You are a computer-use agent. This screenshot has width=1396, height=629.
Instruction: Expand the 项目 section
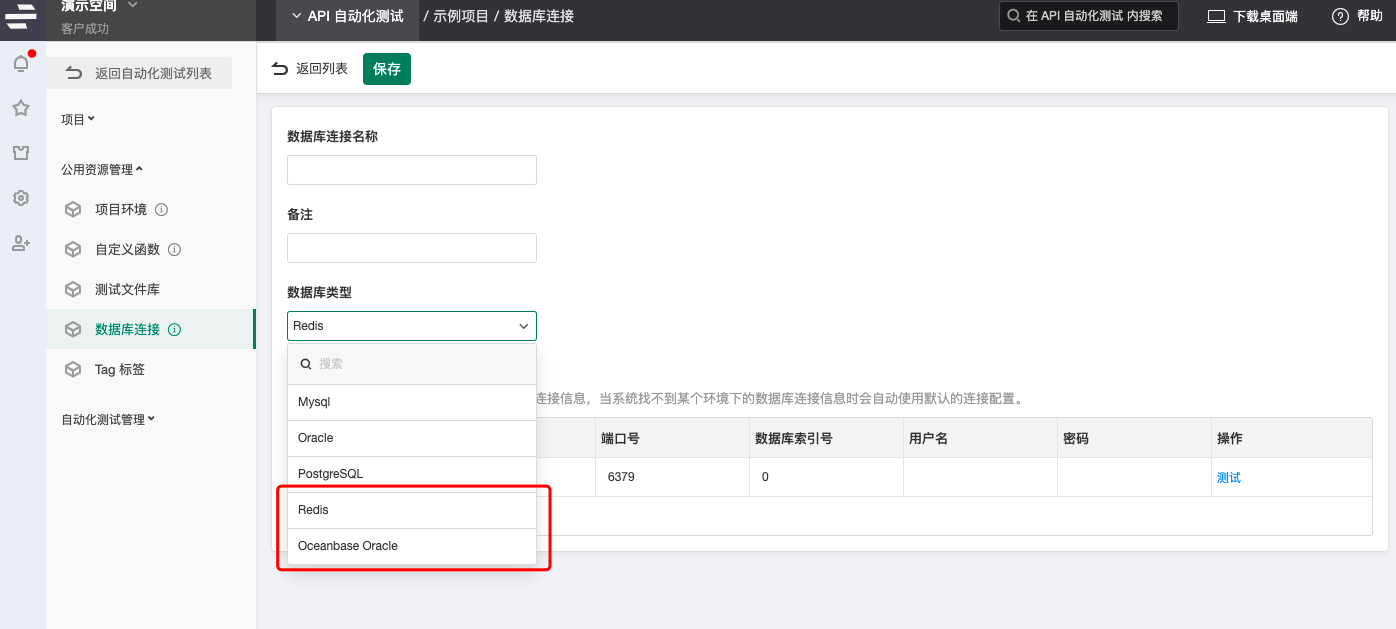78,119
